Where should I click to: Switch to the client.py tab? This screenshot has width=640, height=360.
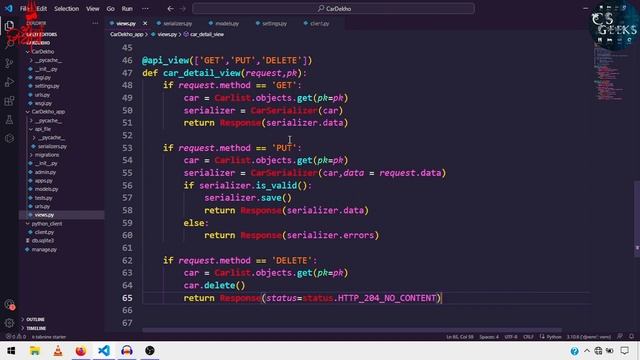click(317, 23)
